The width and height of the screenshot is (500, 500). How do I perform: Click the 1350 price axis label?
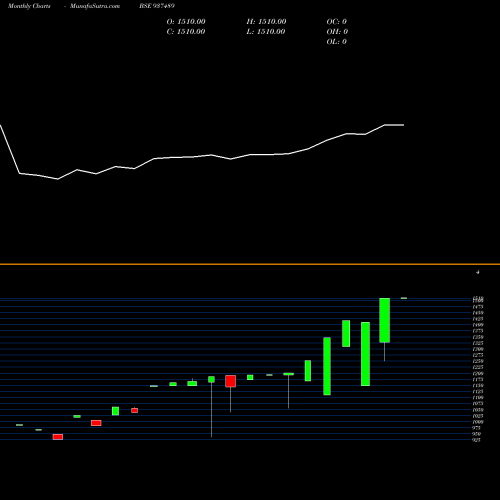tap(478, 337)
